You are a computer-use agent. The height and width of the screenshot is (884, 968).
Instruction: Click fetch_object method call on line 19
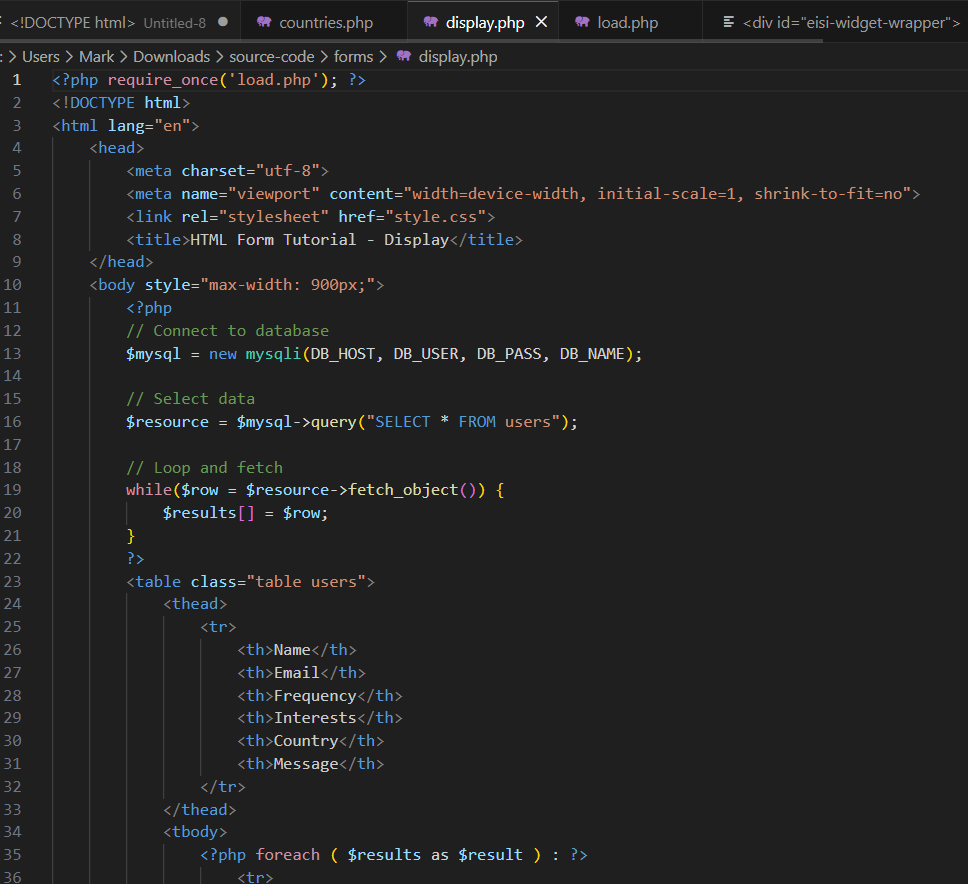point(404,490)
